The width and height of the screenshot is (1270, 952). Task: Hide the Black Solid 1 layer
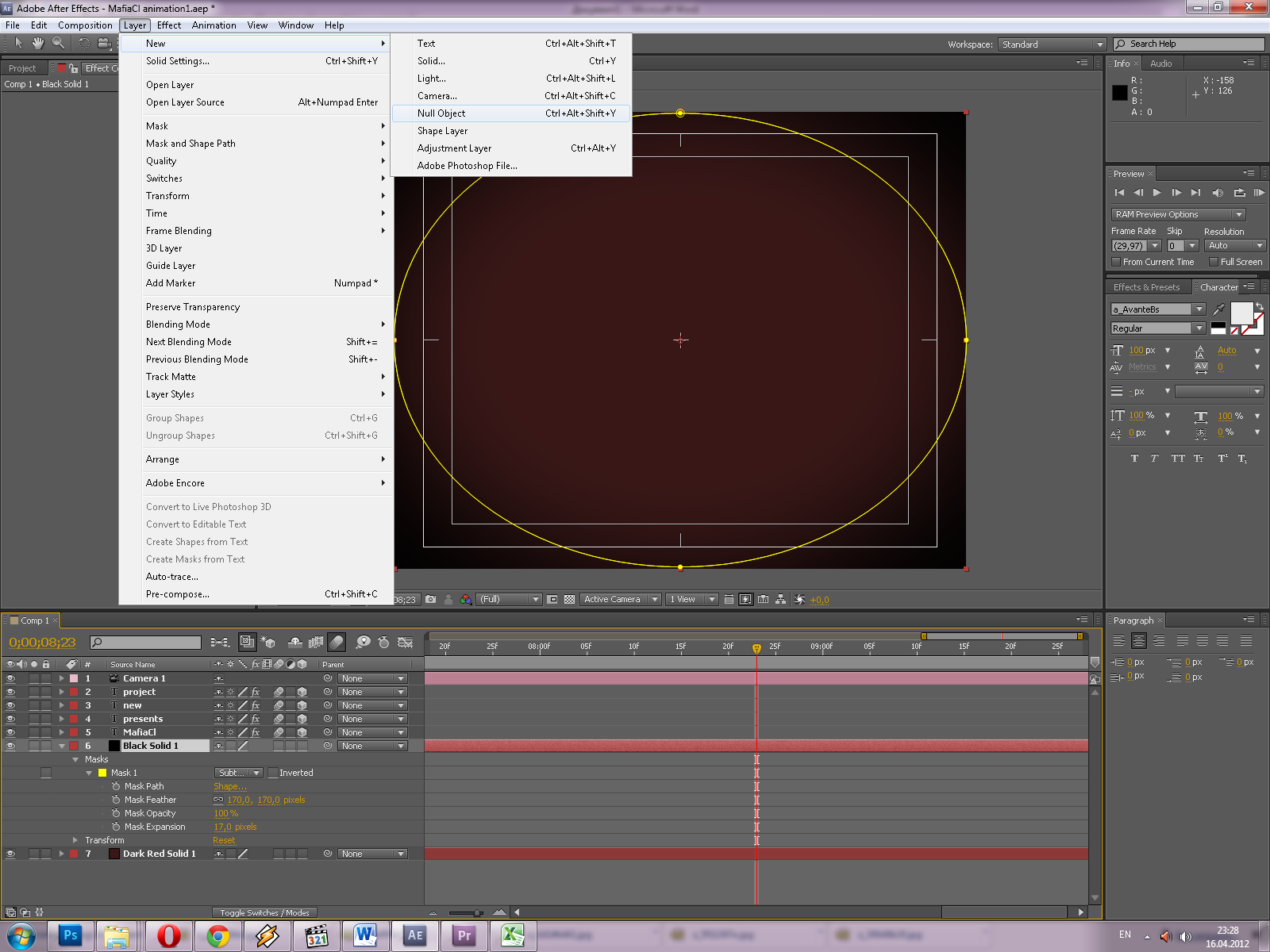pyautogui.click(x=10, y=746)
